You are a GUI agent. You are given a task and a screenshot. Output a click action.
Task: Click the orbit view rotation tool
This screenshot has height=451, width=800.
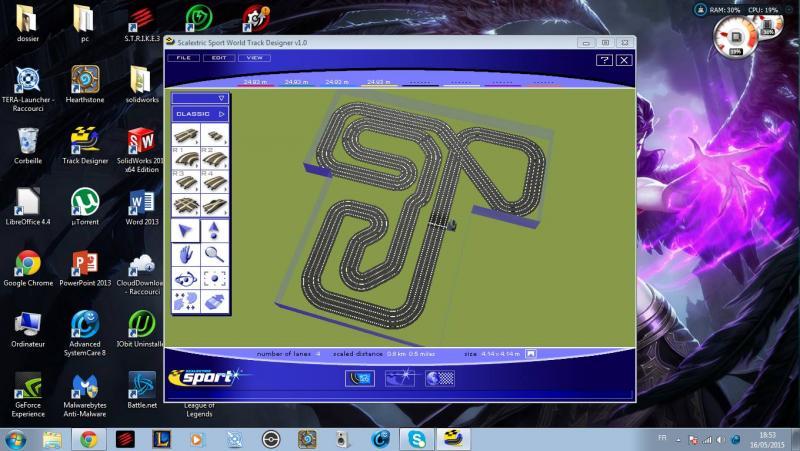point(186,278)
